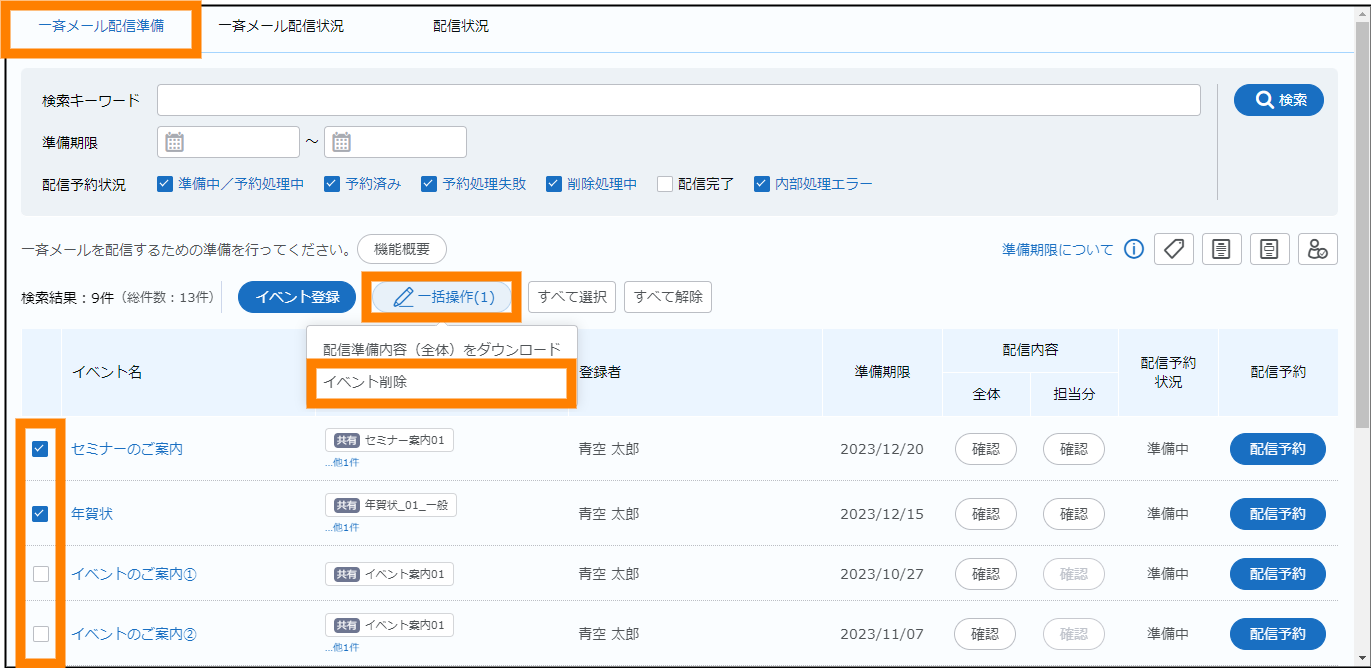This screenshot has height=668, width=1371.
Task: Click the user with checkmark icon
Action: [1317, 249]
